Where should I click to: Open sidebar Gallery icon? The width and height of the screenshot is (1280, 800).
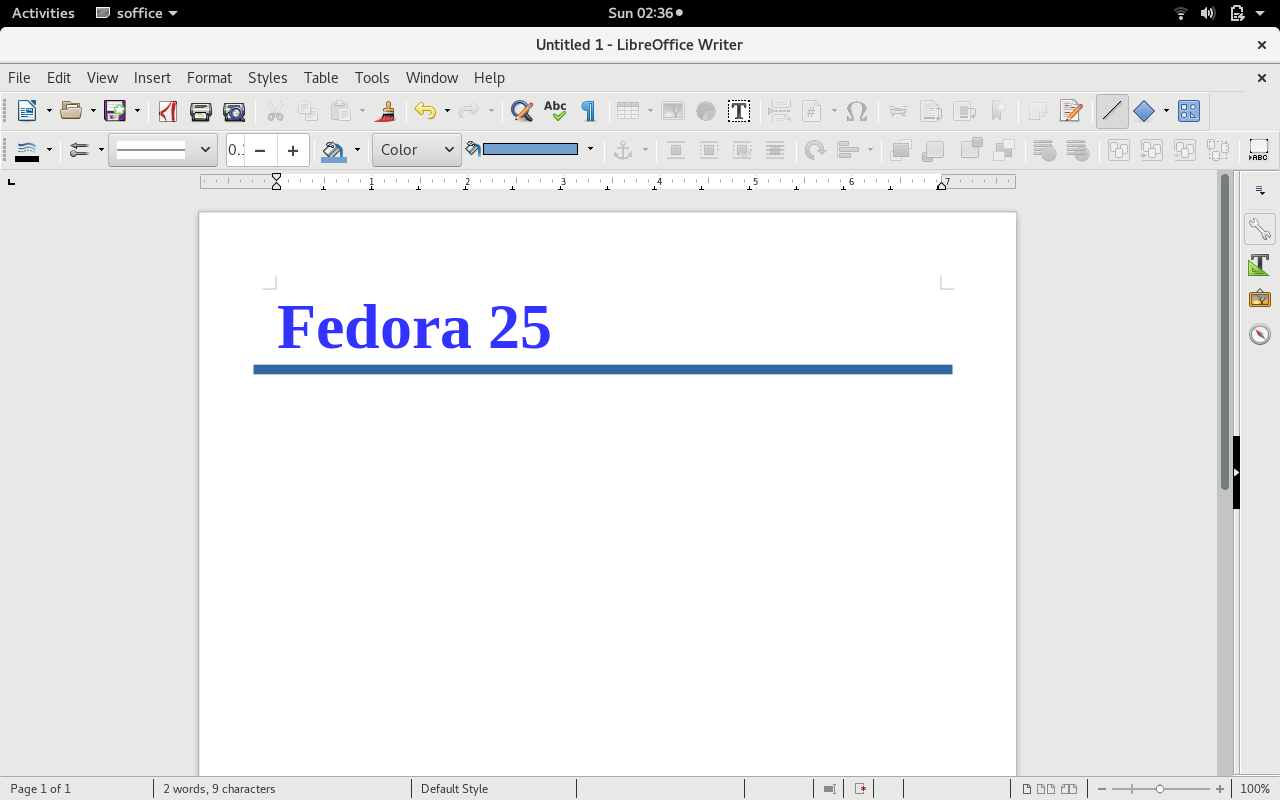tap(1260, 299)
